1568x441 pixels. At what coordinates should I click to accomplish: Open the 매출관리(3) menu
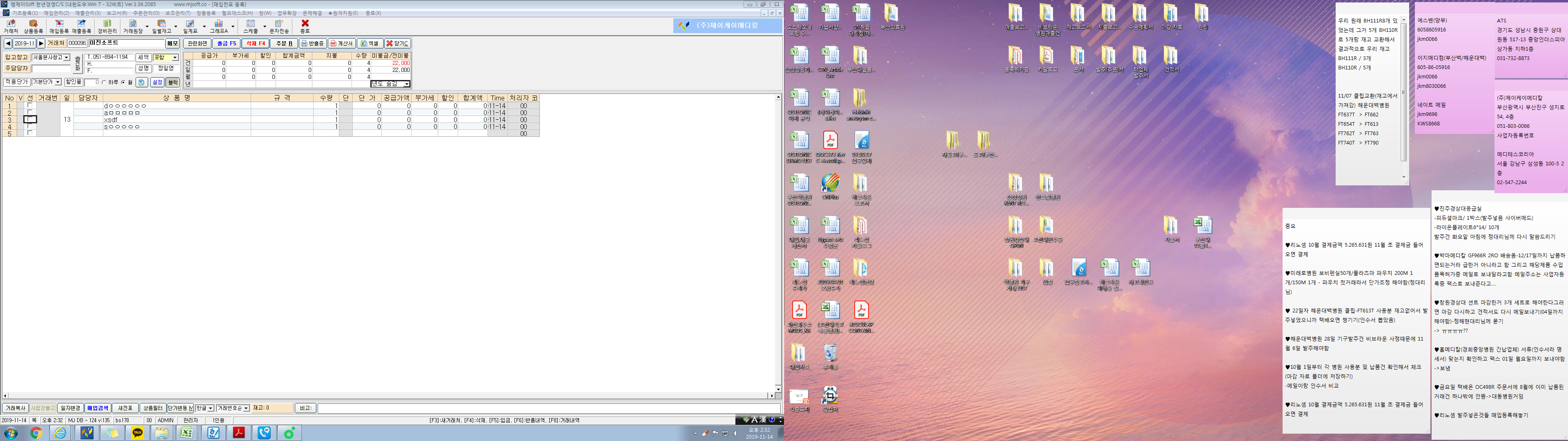[x=88, y=13]
